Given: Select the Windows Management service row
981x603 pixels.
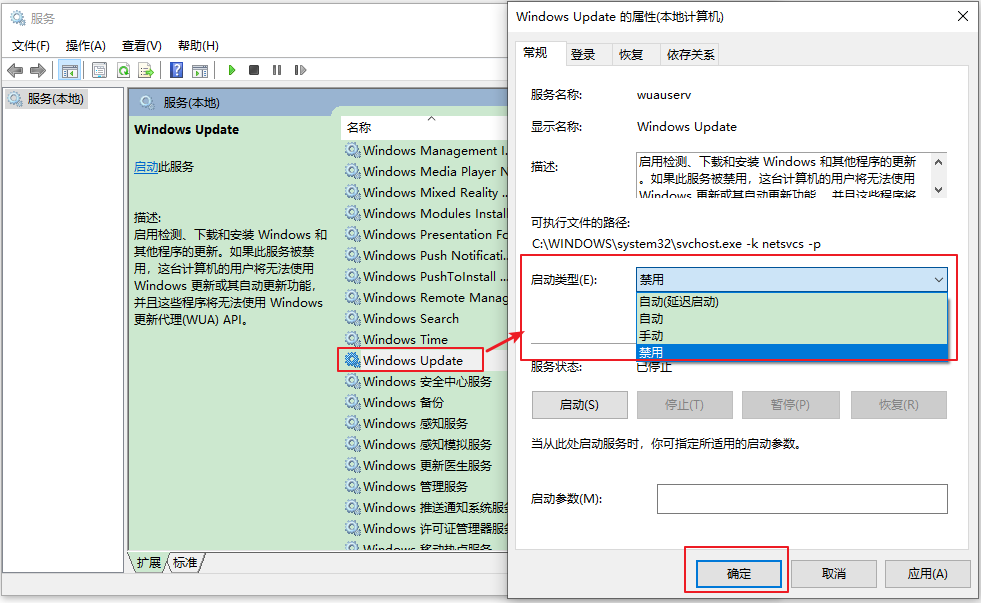Looking at the screenshot, I should pos(425,150).
